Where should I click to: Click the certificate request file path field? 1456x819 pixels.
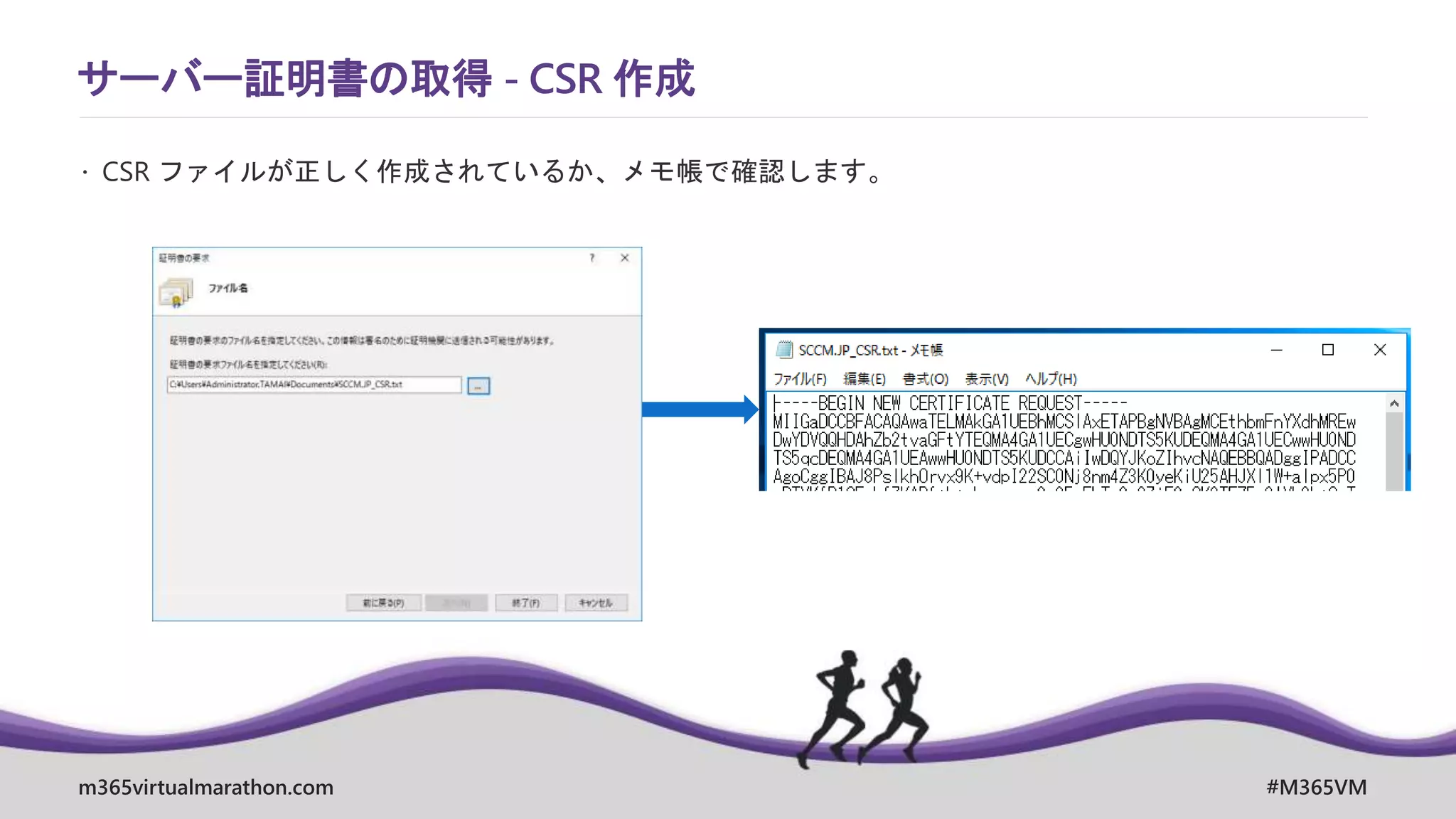pyautogui.click(x=314, y=385)
